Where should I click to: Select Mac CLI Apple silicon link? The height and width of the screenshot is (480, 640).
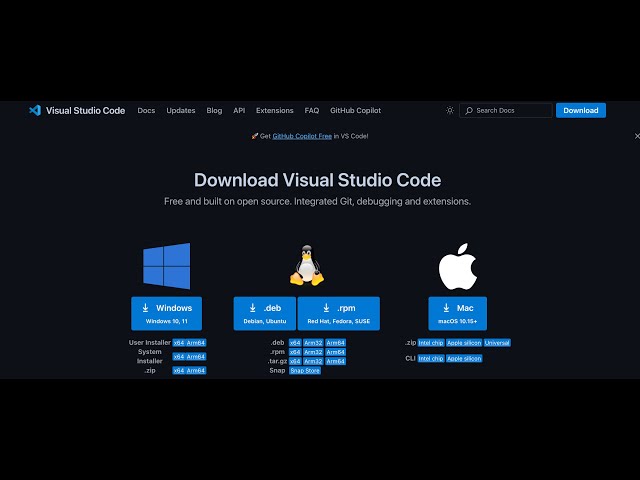click(464, 358)
